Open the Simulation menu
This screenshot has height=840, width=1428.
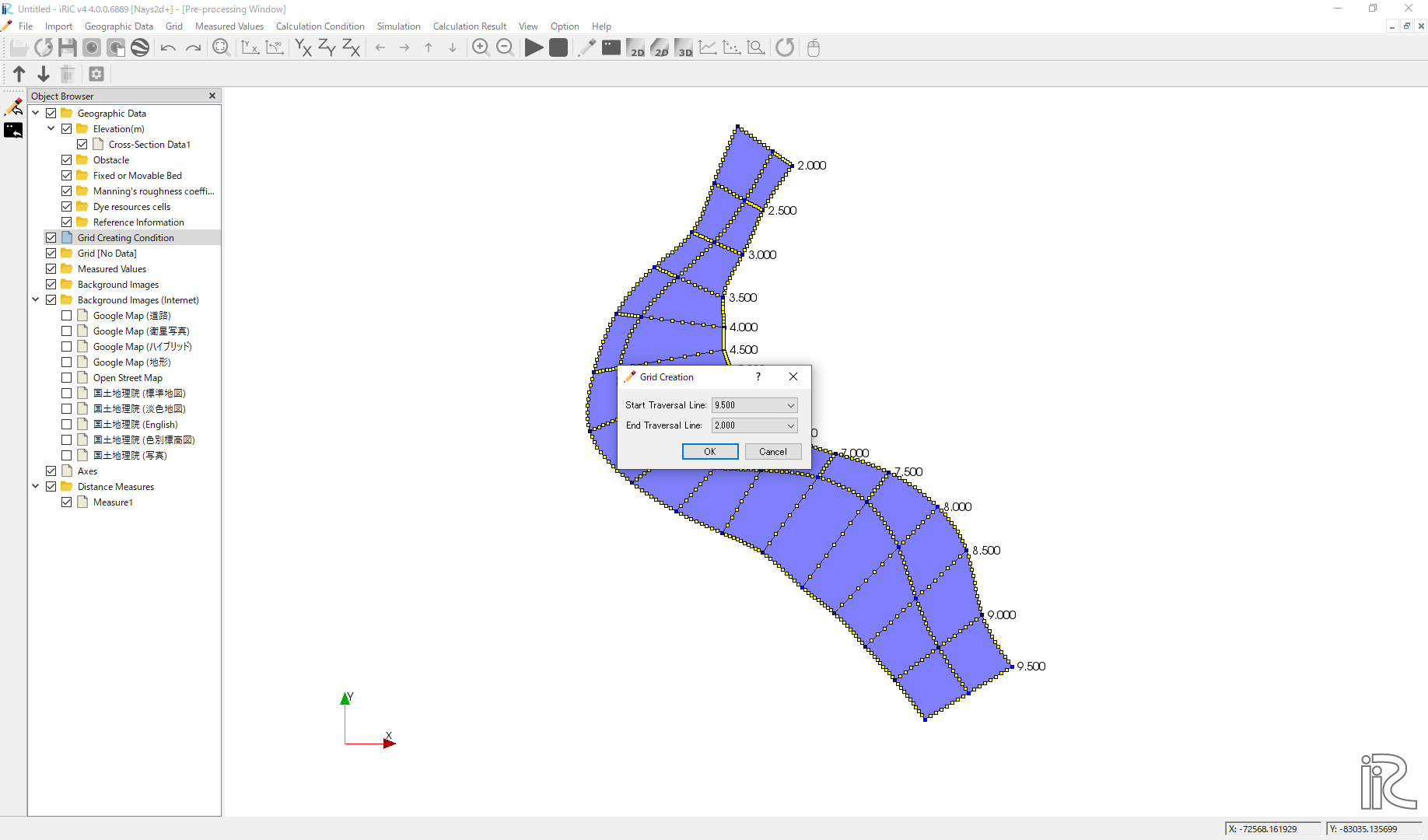tap(399, 26)
